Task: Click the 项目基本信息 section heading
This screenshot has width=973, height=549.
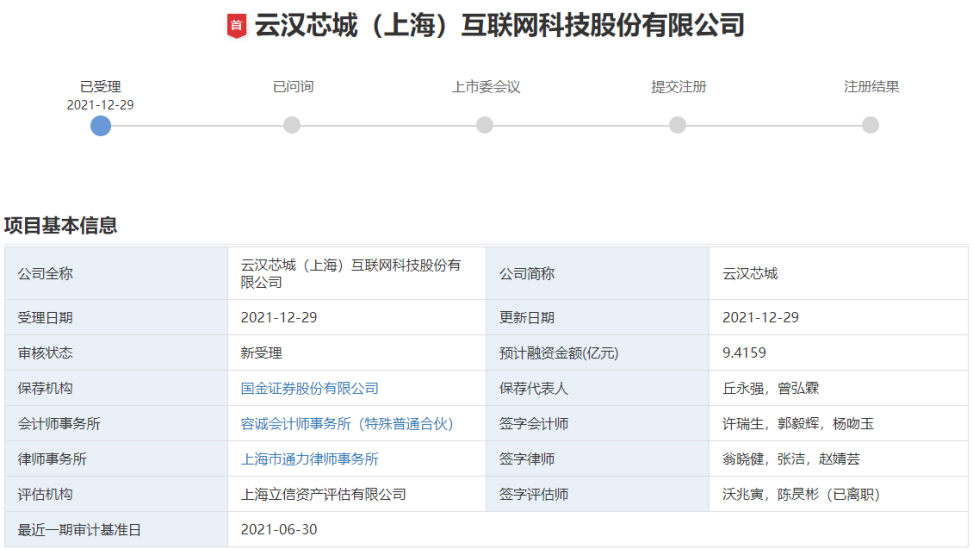Action: point(61,225)
